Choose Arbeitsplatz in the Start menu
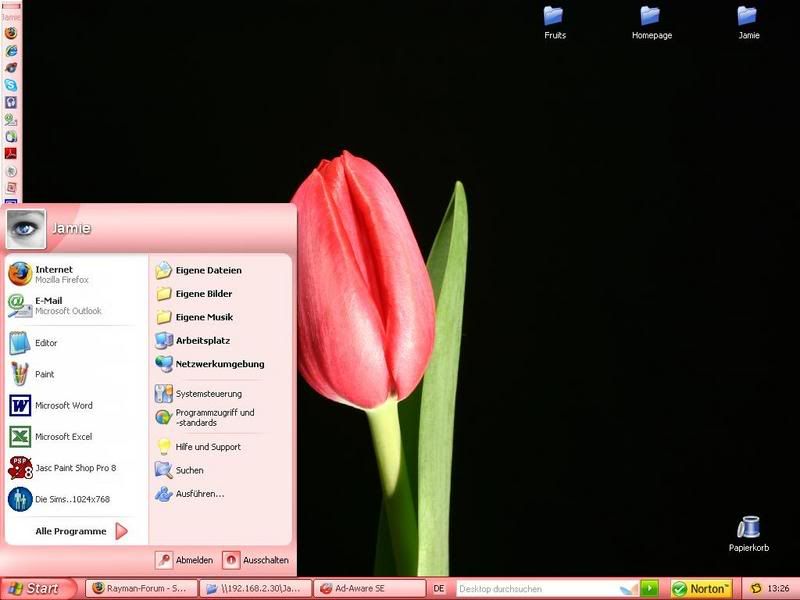The width and height of the screenshot is (800, 600). coord(202,340)
